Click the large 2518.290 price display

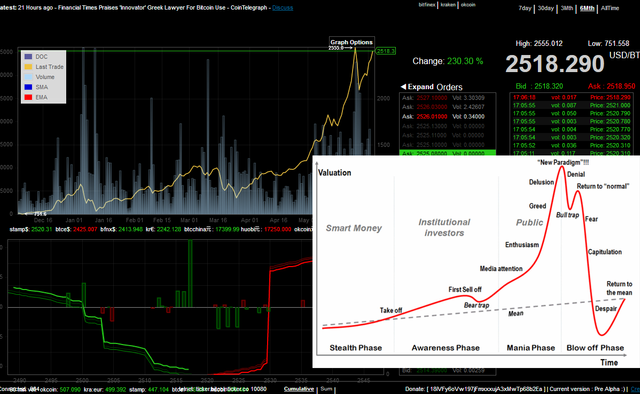click(x=555, y=64)
